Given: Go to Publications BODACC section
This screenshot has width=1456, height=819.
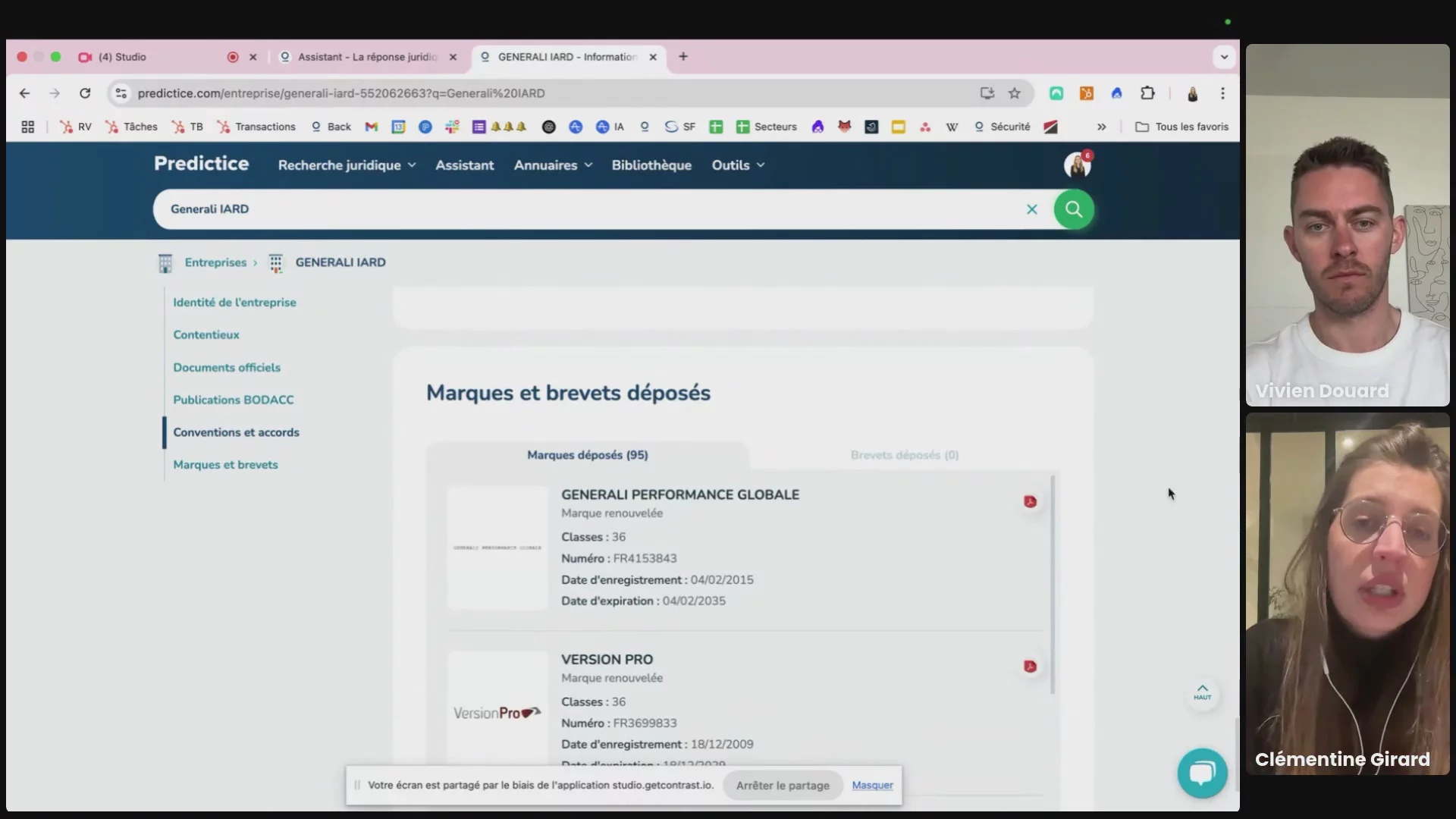Looking at the screenshot, I should (234, 400).
